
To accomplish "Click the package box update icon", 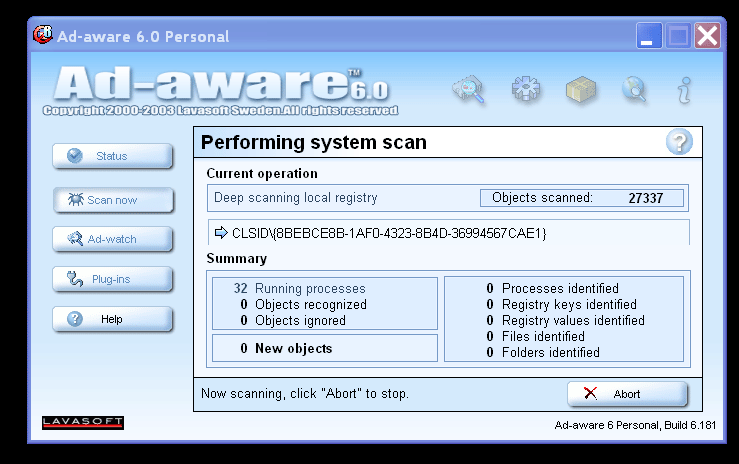I will point(581,89).
